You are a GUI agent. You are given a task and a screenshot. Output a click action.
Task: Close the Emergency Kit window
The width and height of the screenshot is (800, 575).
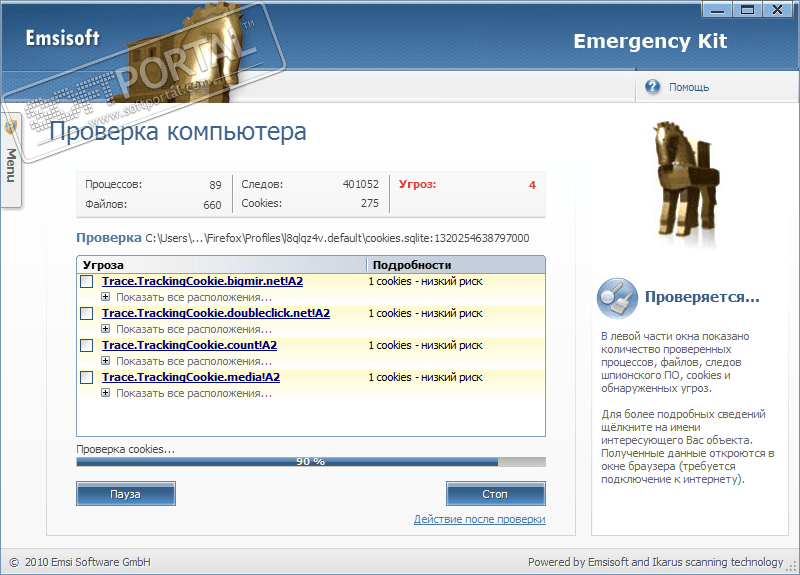[x=778, y=9]
